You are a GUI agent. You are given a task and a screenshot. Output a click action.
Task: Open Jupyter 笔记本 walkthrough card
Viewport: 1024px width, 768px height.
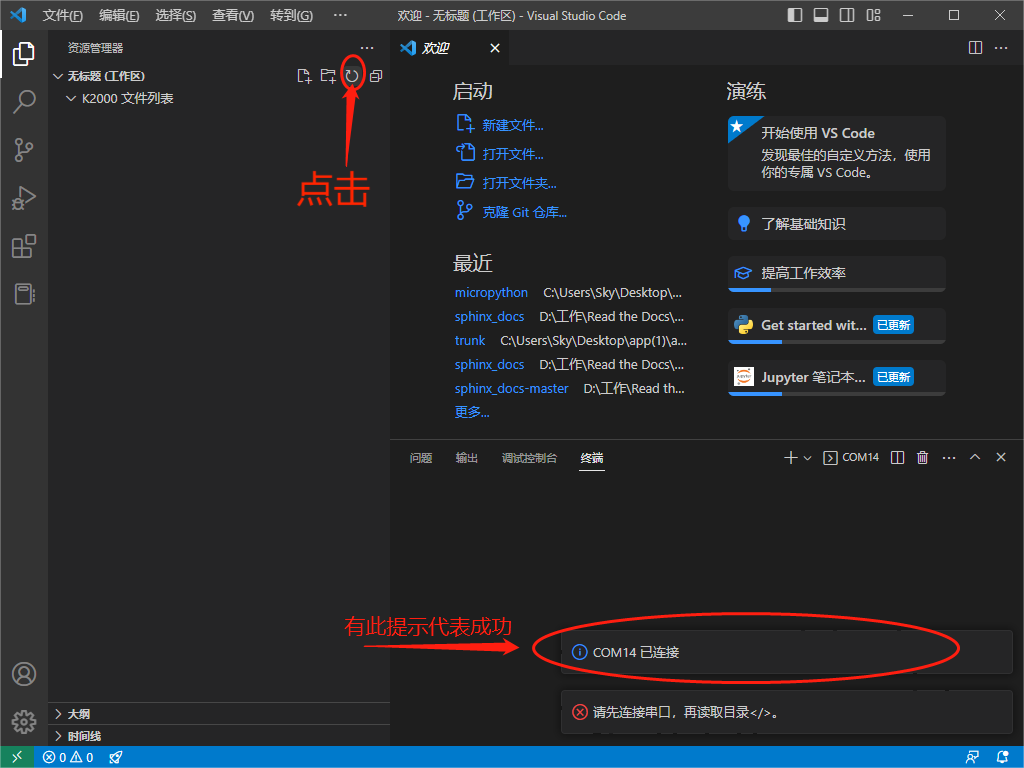pos(837,377)
